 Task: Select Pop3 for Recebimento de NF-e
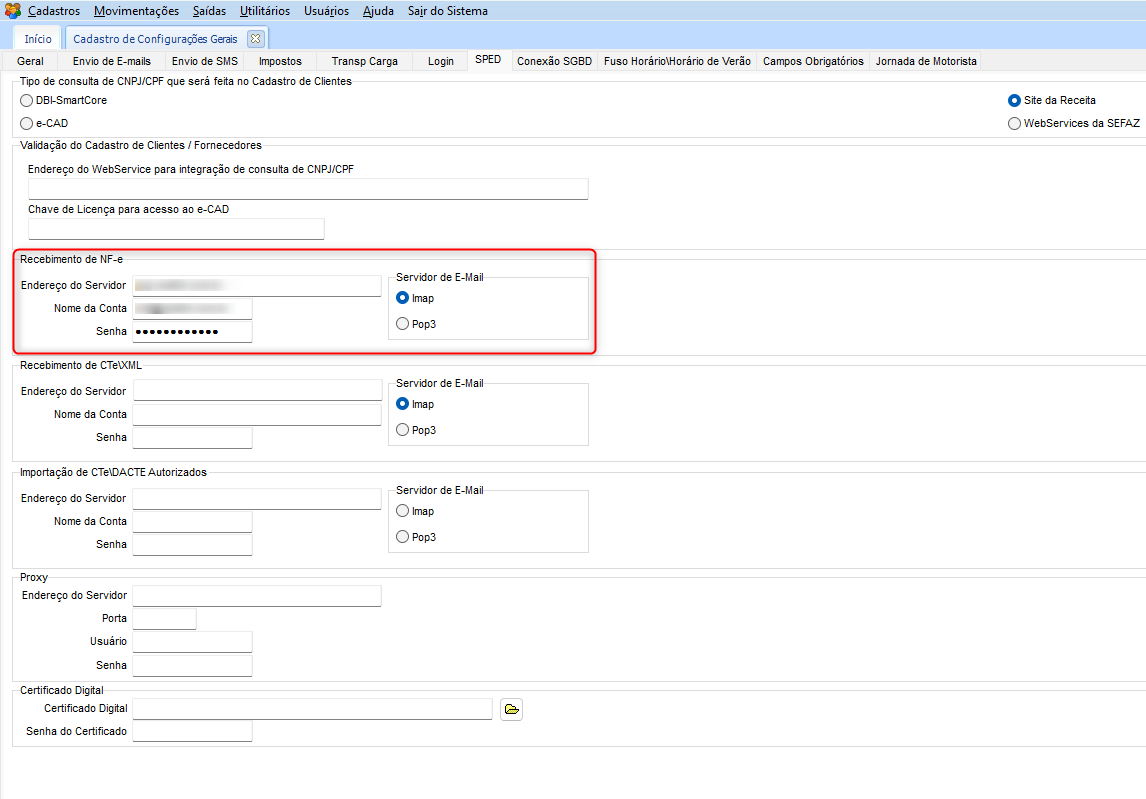click(403, 324)
